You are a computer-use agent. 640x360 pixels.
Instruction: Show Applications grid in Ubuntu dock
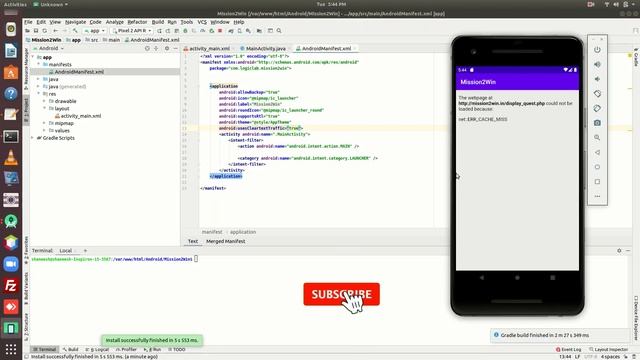coord(11,349)
